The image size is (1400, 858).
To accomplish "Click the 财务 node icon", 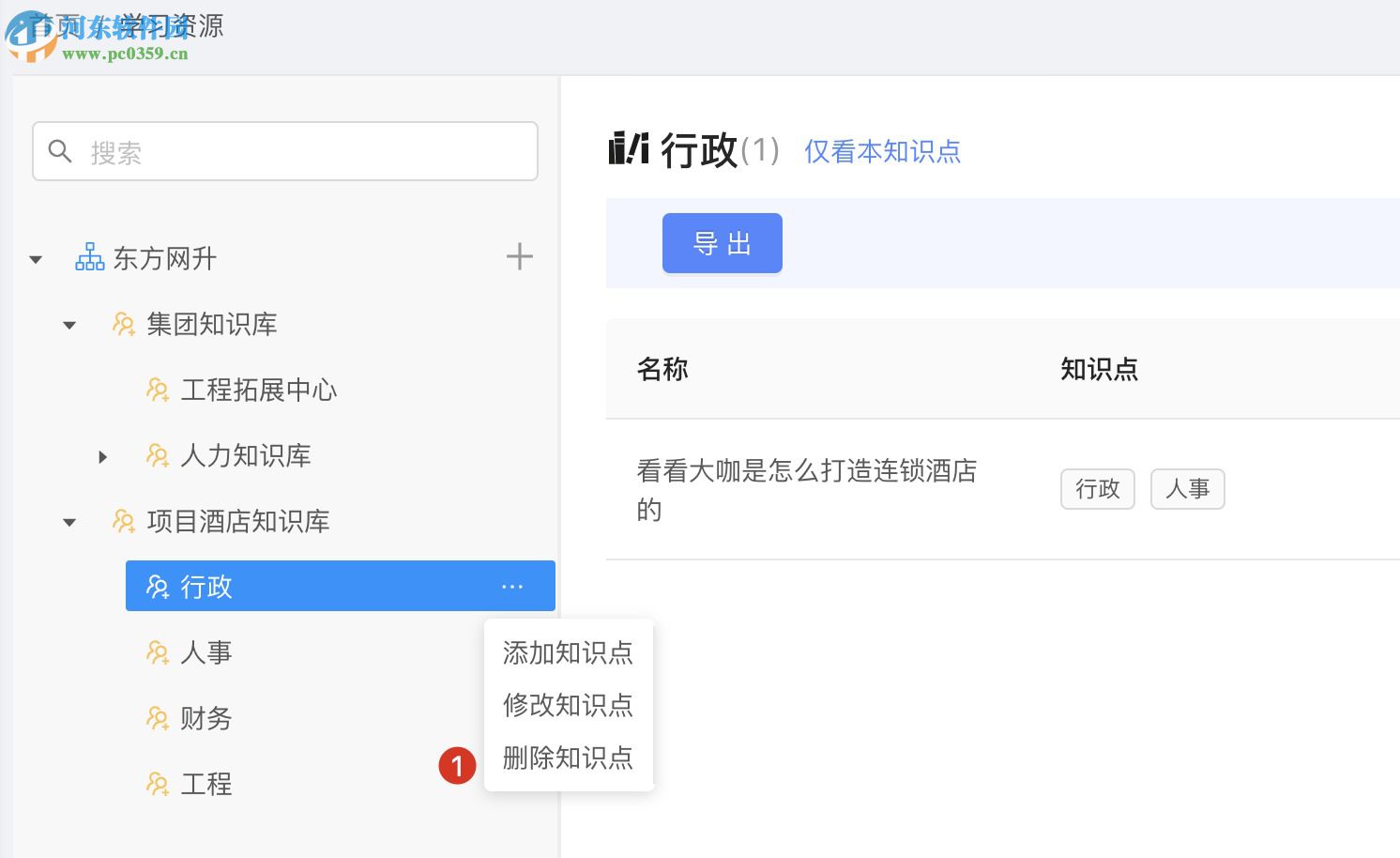I will click(158, 718).
